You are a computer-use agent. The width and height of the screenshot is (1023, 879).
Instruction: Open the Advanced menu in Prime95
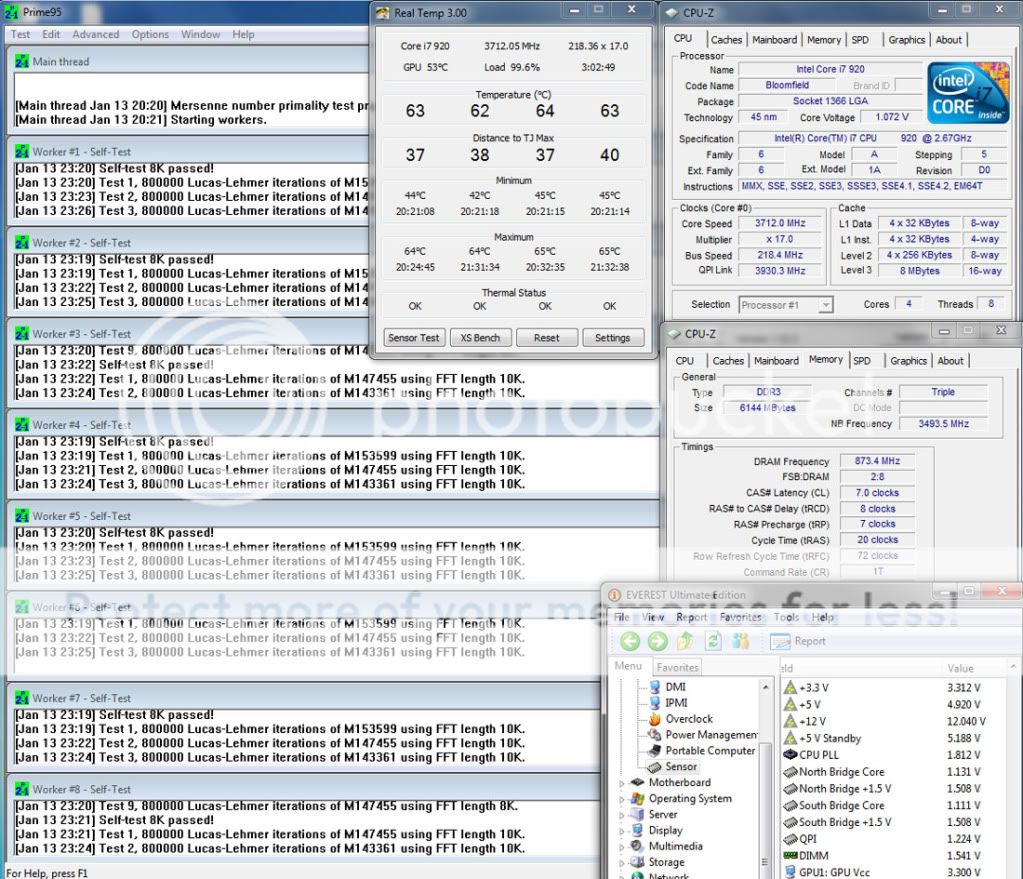click(x=95, y=34)
